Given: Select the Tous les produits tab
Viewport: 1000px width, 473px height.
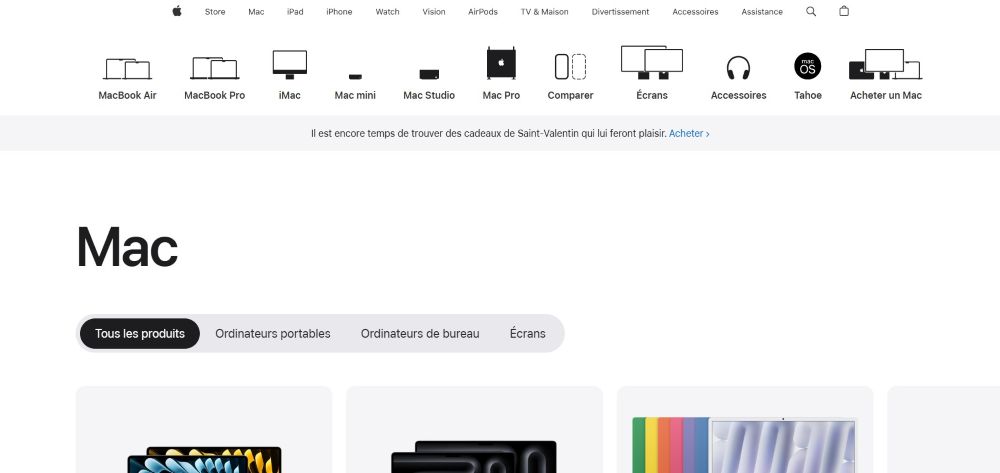Looking at the screenshot, I should tap(140, 333).
